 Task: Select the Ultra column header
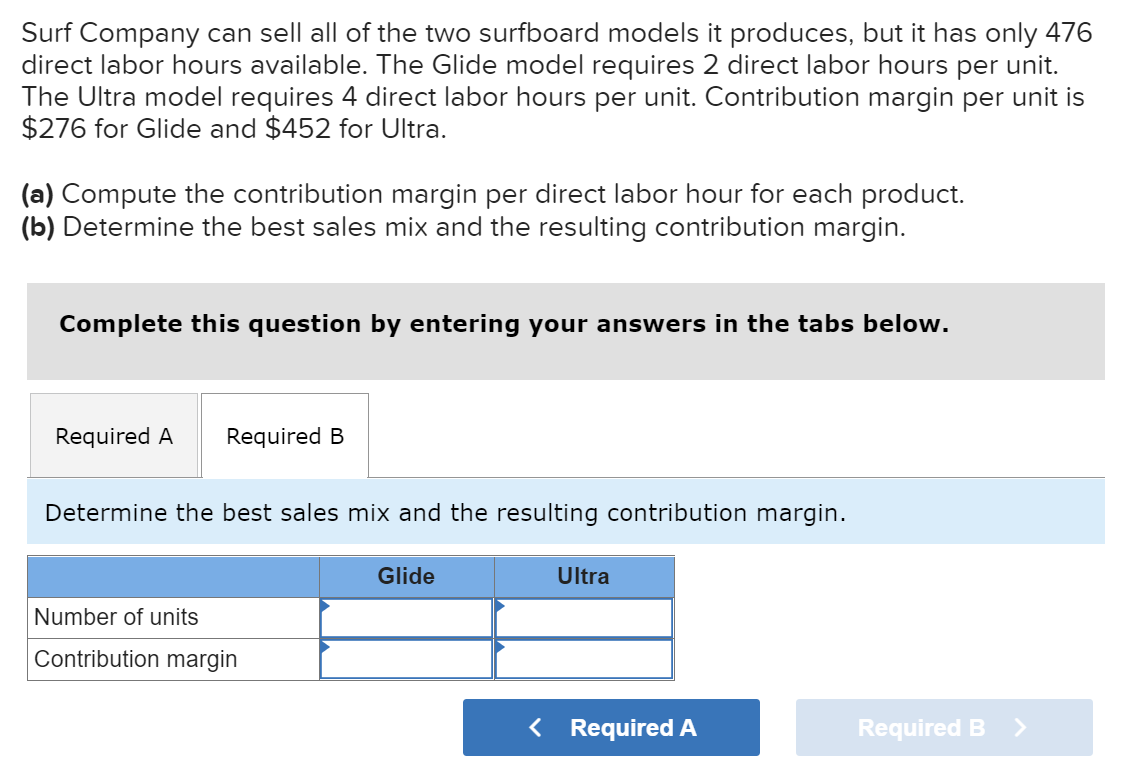[583, 576]
